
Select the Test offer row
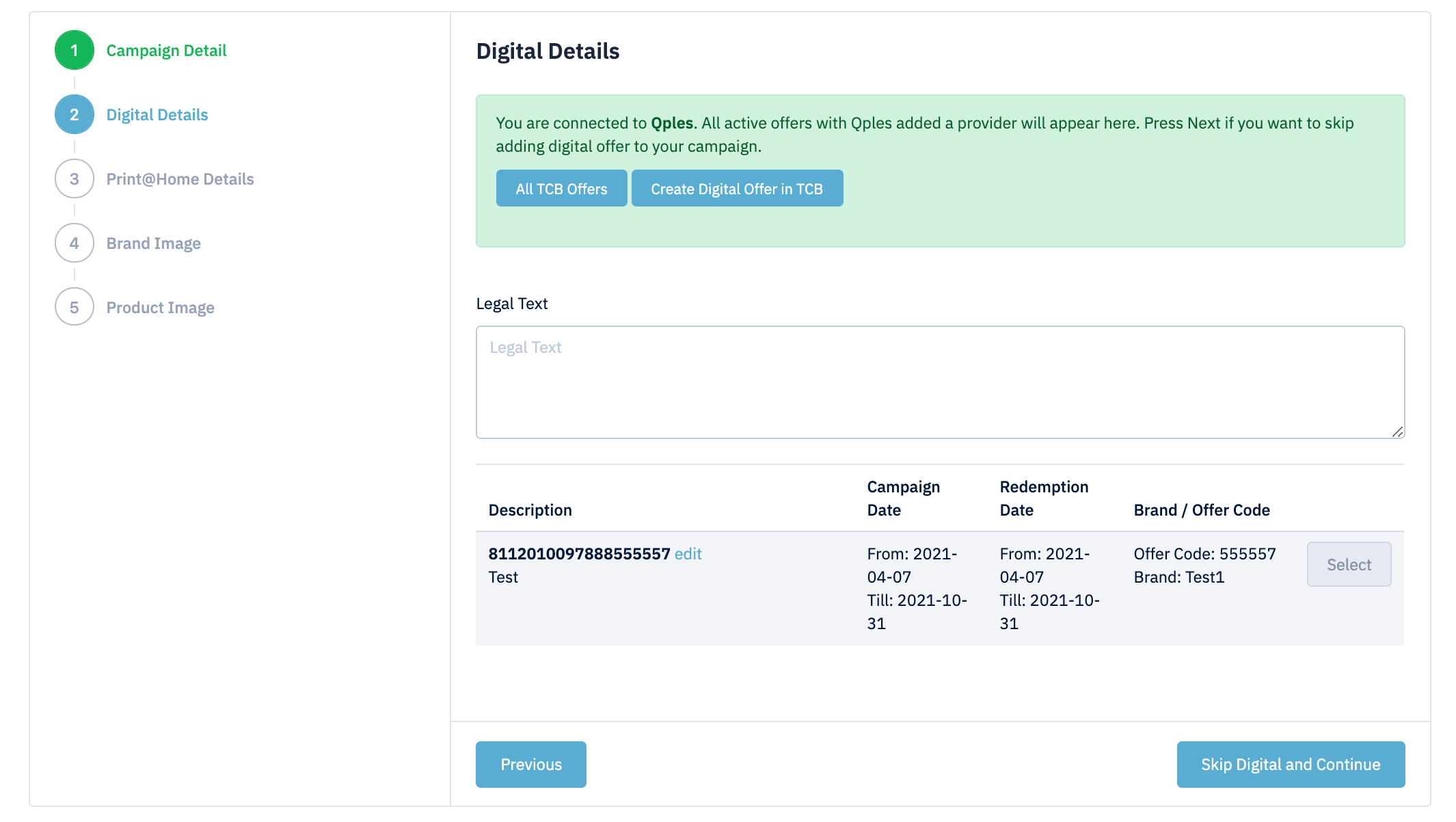[x=1348, y=565]
